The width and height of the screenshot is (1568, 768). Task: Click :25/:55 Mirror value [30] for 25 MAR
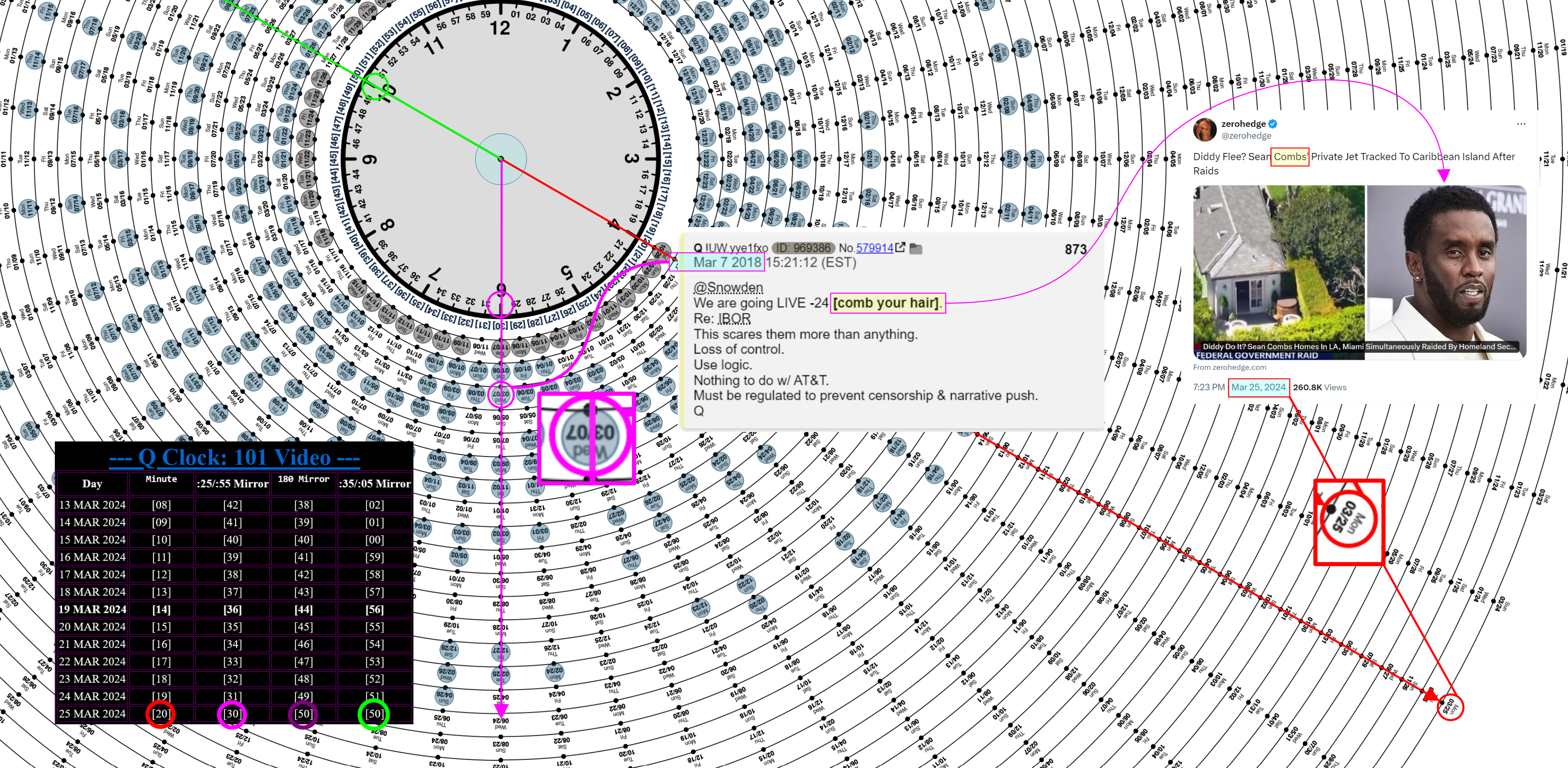coord(233,713)
